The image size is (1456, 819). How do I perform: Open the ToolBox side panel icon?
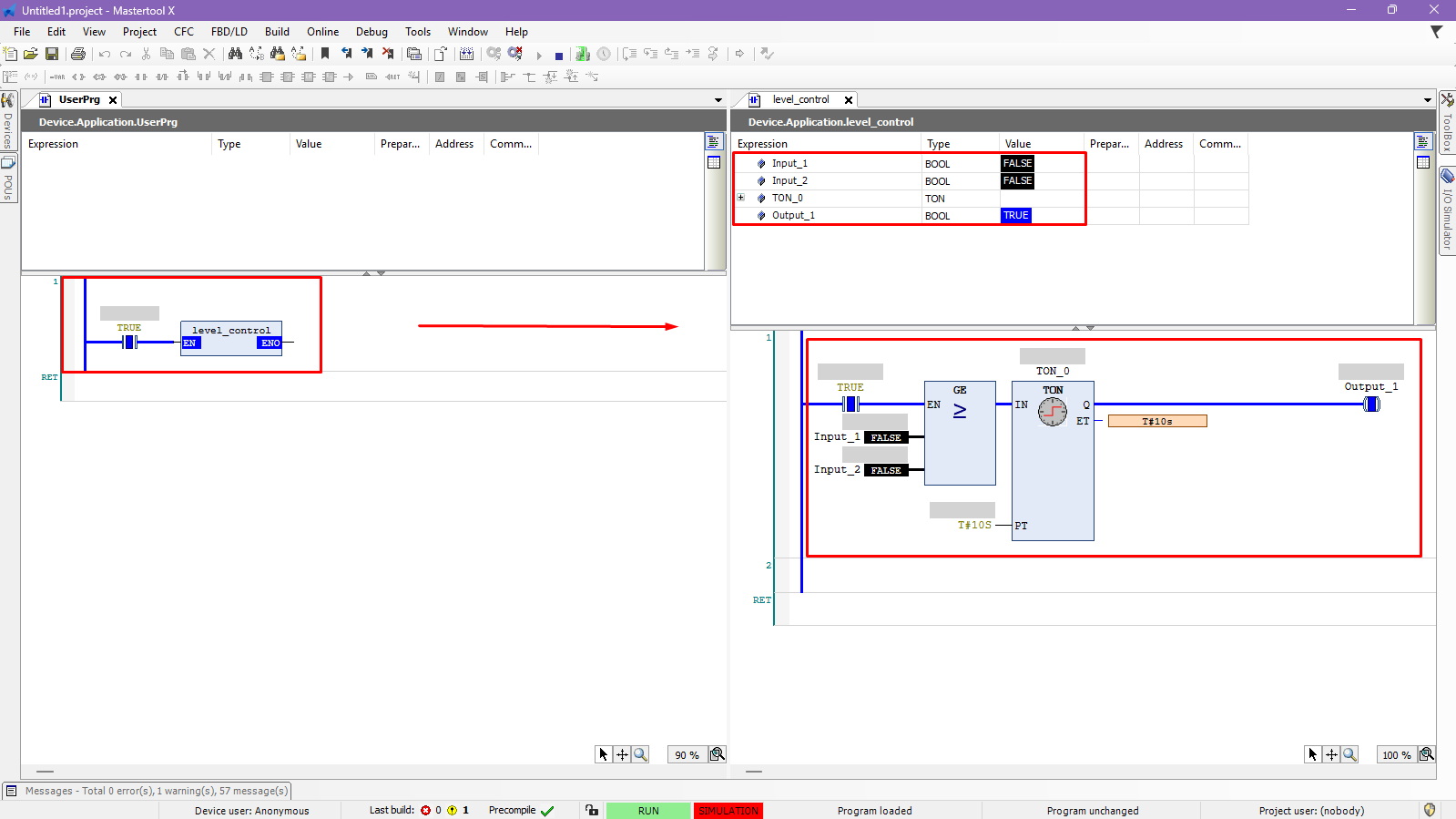point(1447,121)
